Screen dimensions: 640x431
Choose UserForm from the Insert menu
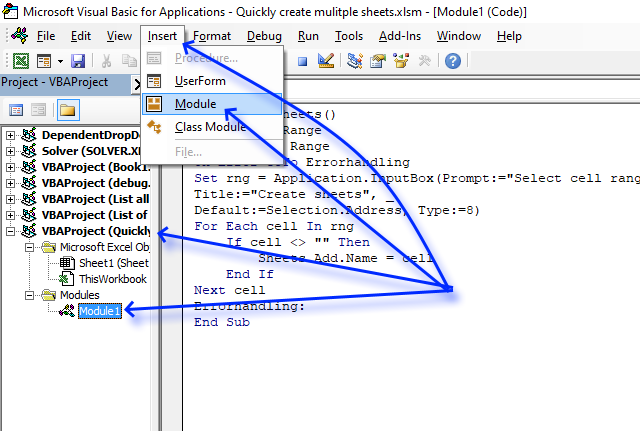tap(212, 81)
